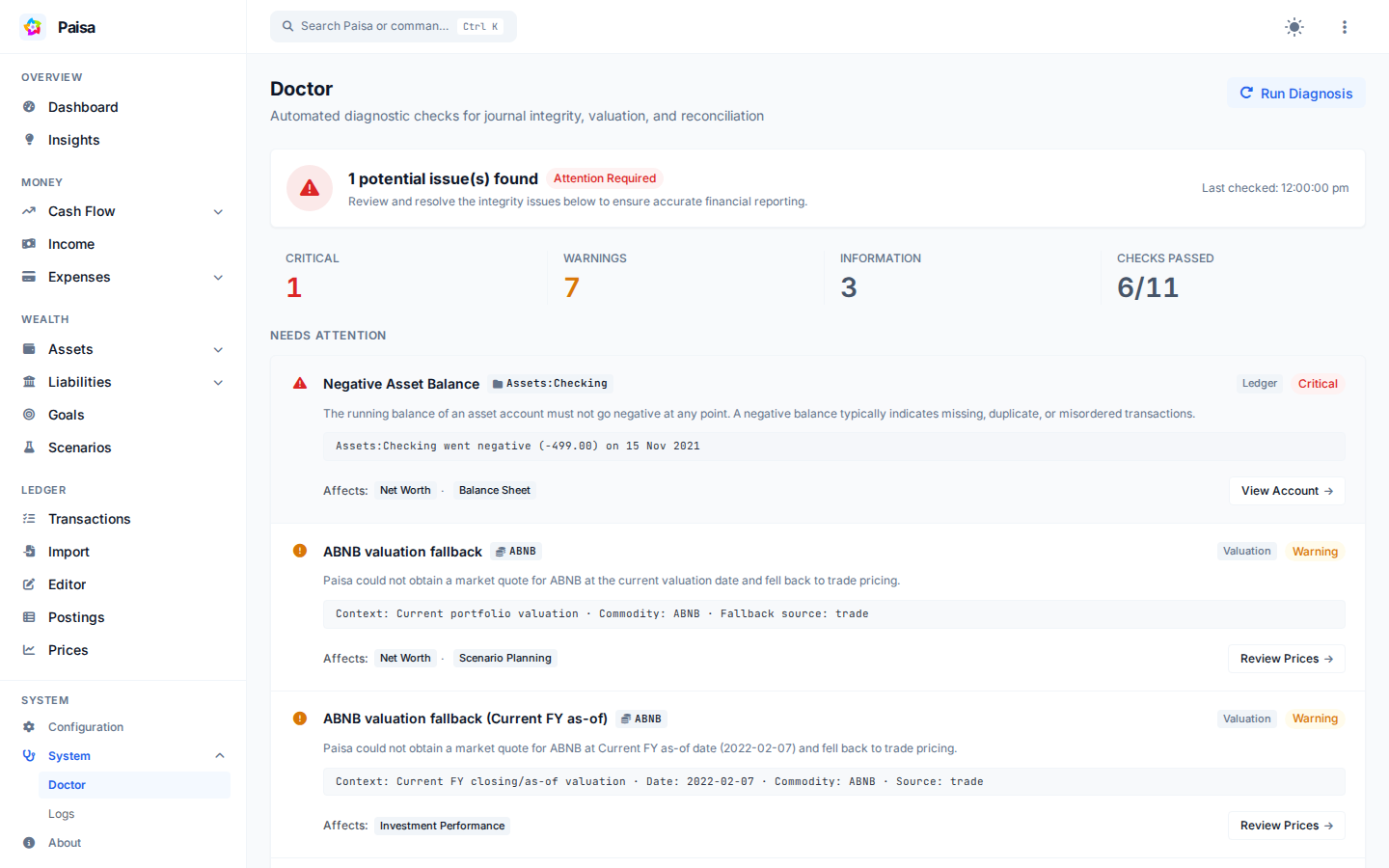Click the Editor pencil icon
Screen dimensions: 1389x868
[x=29, y=584]
